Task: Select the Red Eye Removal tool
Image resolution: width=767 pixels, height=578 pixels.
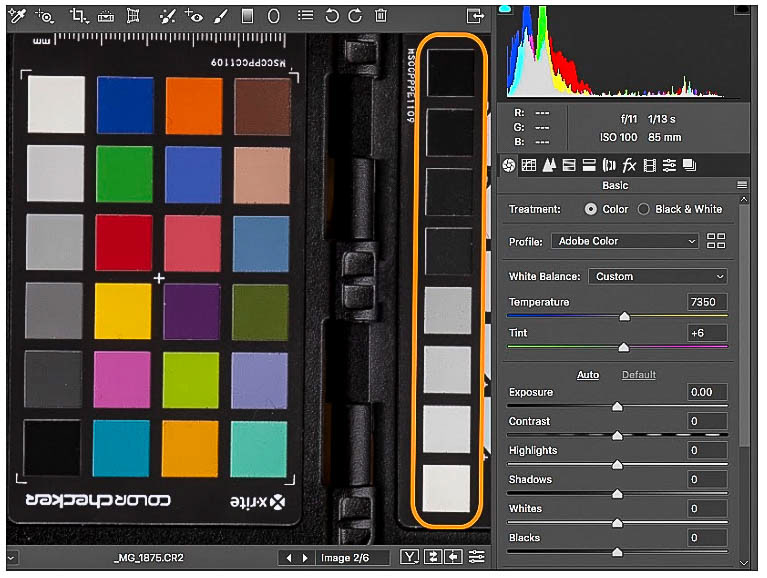Action: tap(194, 16)
